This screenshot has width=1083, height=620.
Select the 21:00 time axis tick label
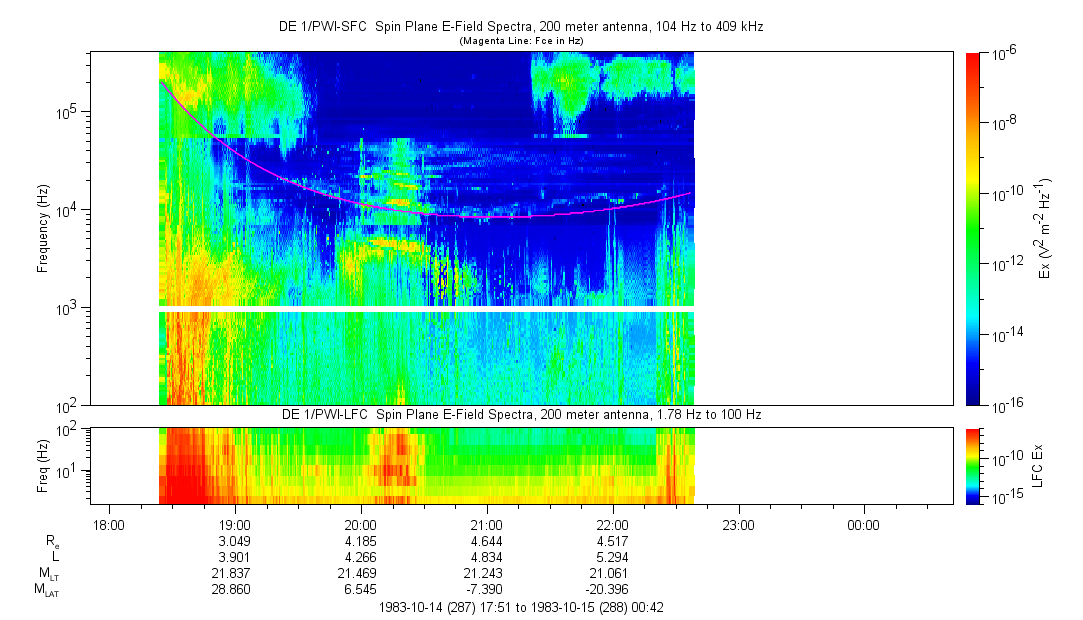pyautogui.click(x=486, y=525)
